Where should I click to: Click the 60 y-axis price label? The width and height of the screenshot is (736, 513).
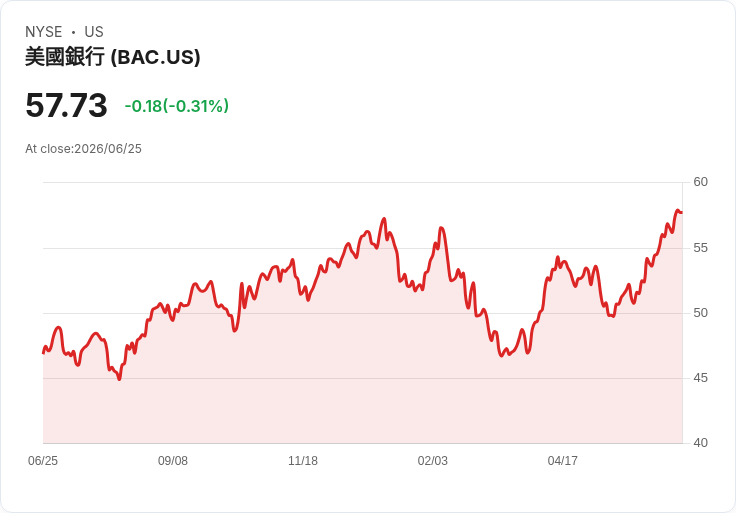(700, 182)
